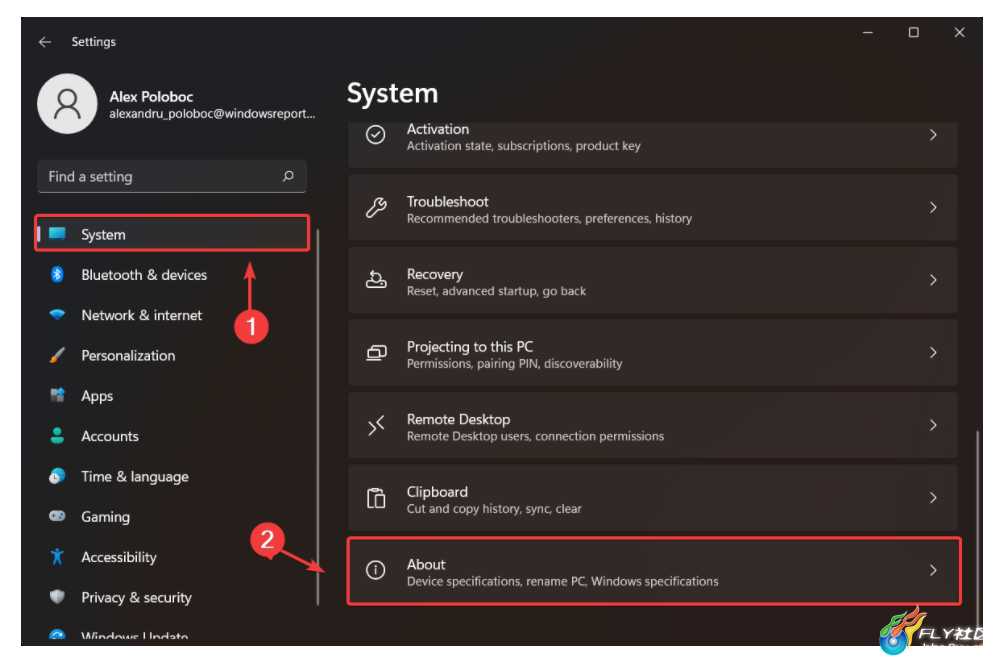Viewport: 1003px width, 663px height.
Task: Click the Remote Desktop icon
Action: (x=375, y=425)
